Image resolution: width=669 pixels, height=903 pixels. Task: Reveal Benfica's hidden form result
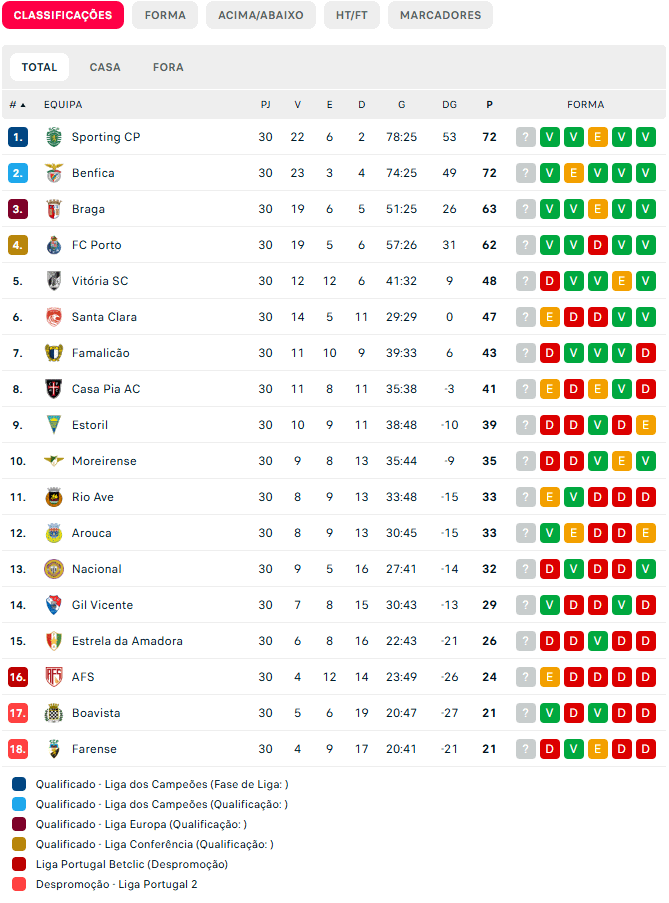(x=525, y=173)
